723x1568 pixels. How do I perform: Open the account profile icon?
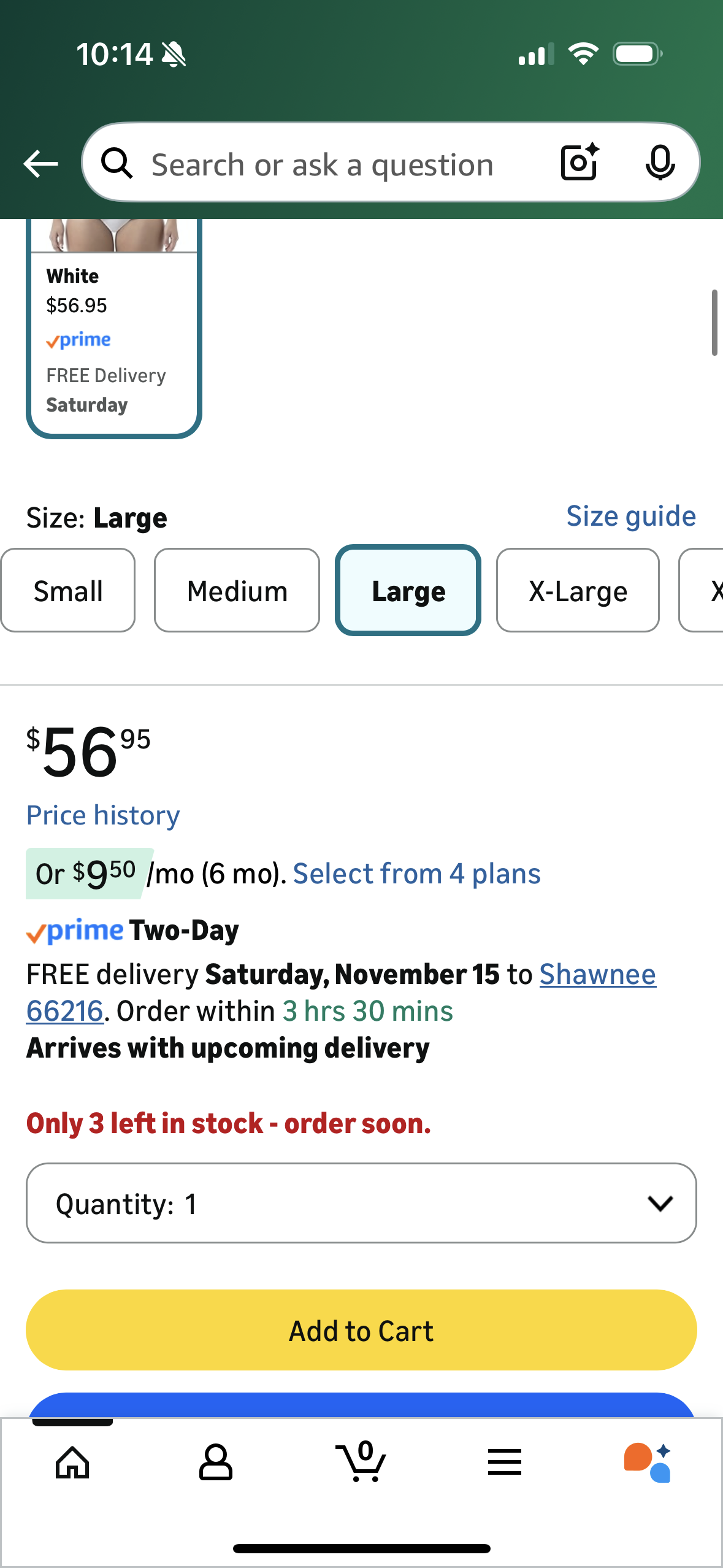pyautogui.click(x=216, y=1462)
